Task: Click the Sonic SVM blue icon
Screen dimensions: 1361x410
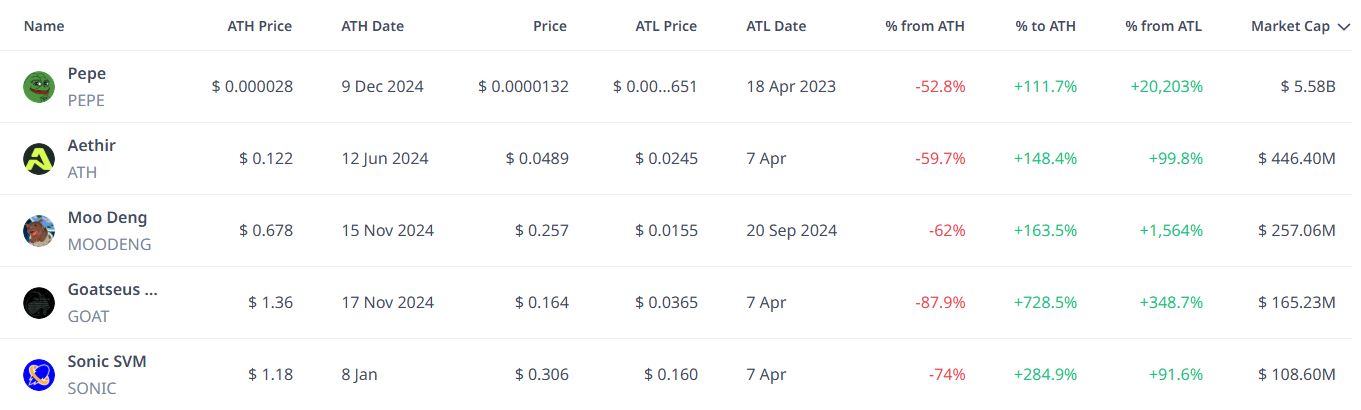Action: tap(39, 375)
